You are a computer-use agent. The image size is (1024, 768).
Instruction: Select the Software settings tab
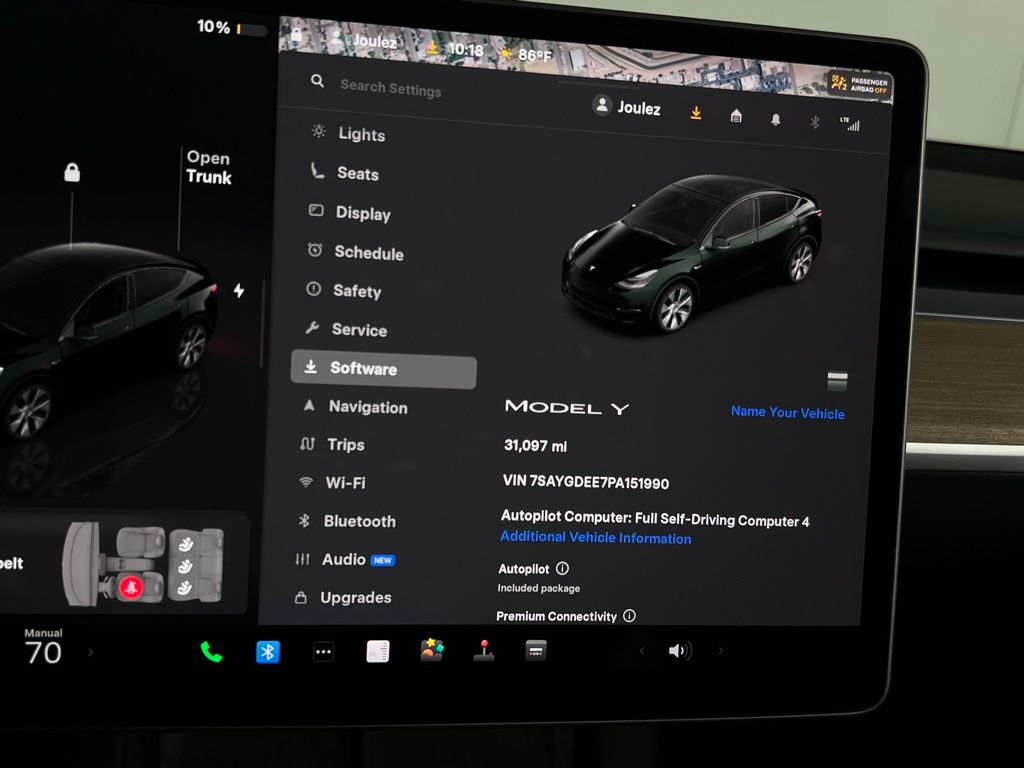pos(383,369)
